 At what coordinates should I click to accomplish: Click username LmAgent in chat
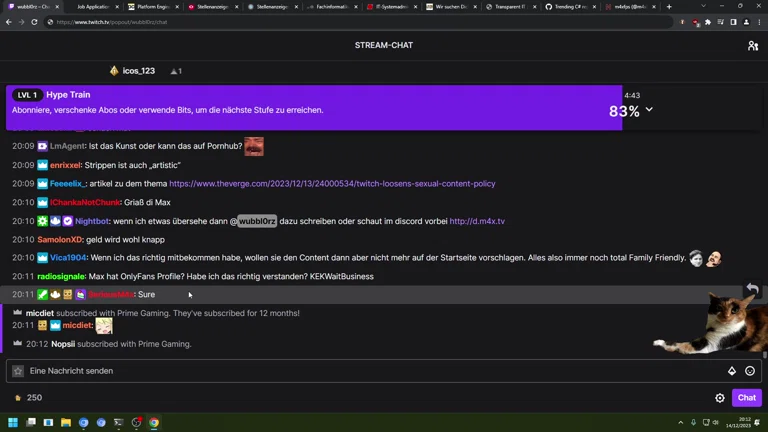tap(67, 146)
